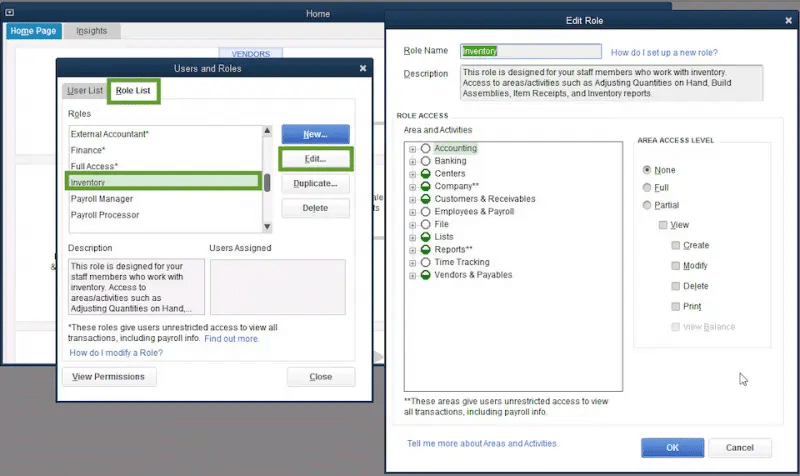Open the Home Page tab
Screen dimensions: 800x476
[x=33, y=31]
